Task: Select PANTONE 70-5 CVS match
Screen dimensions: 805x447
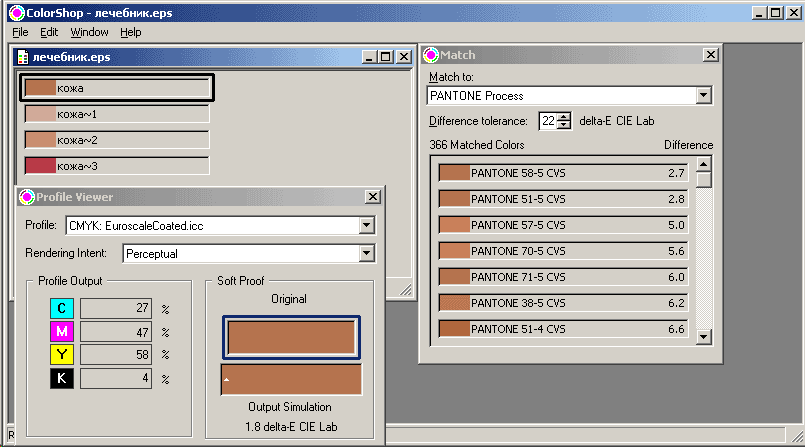Action: pos(563,251)
